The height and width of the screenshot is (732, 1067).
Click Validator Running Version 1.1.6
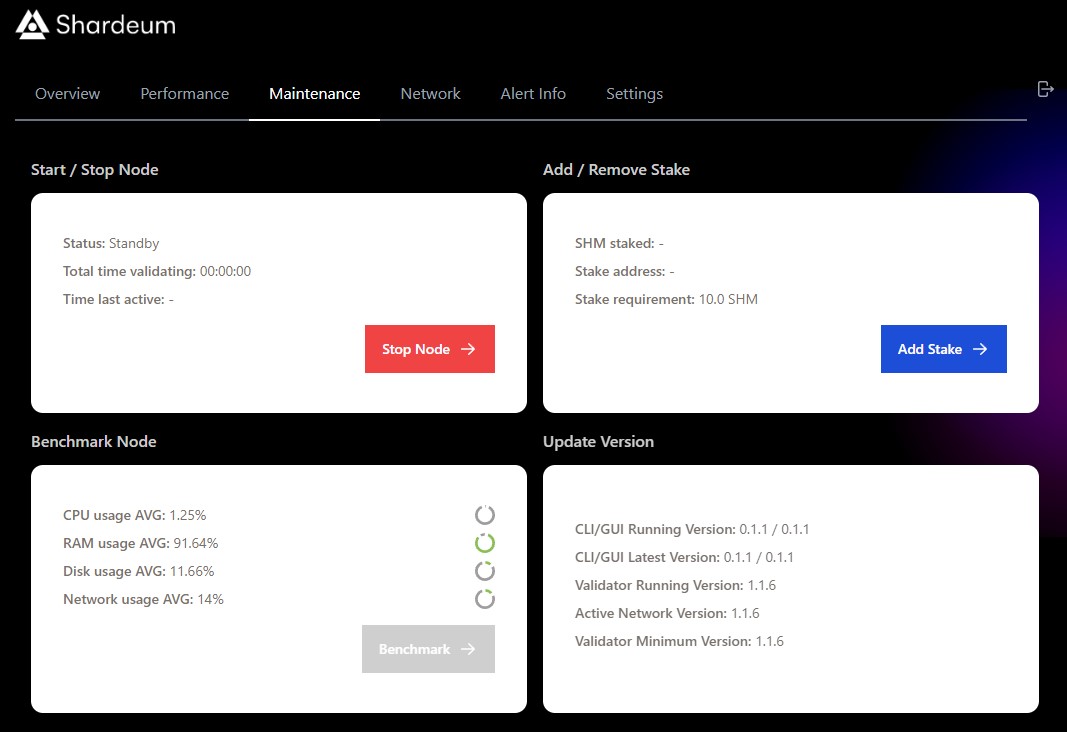click(675, 585)
